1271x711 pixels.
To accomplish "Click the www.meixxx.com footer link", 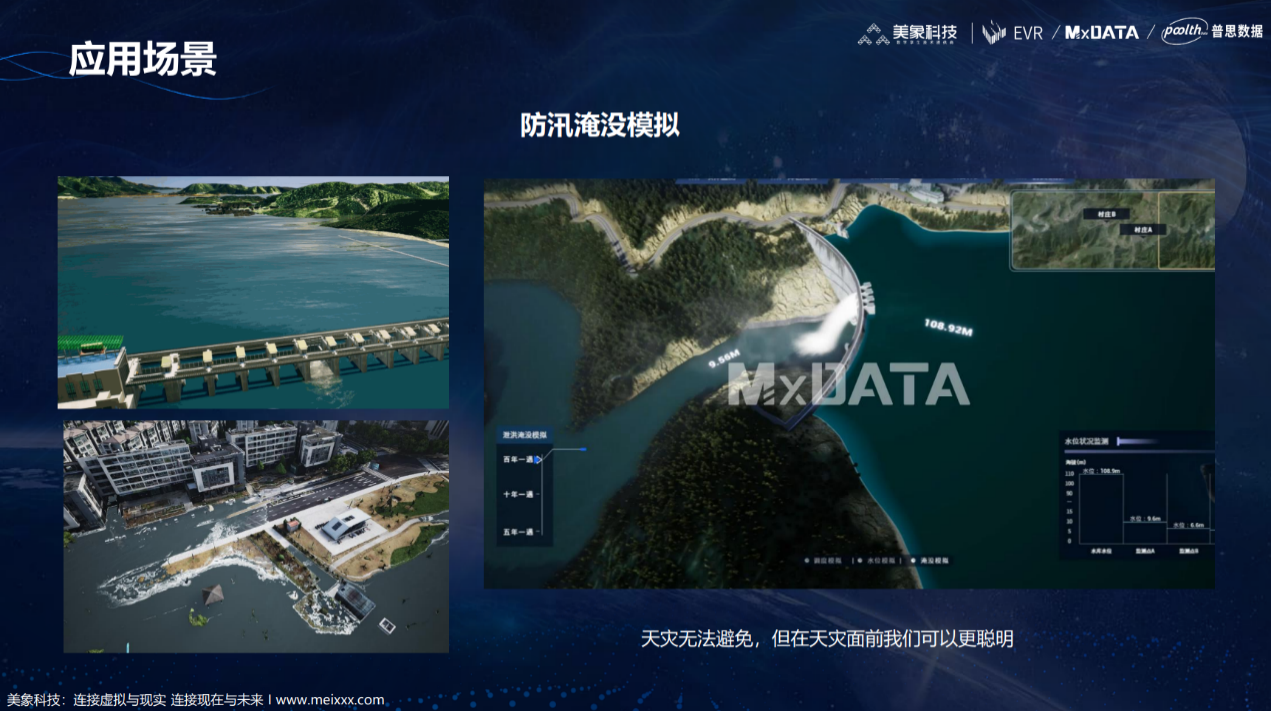I will coord(330,700).
